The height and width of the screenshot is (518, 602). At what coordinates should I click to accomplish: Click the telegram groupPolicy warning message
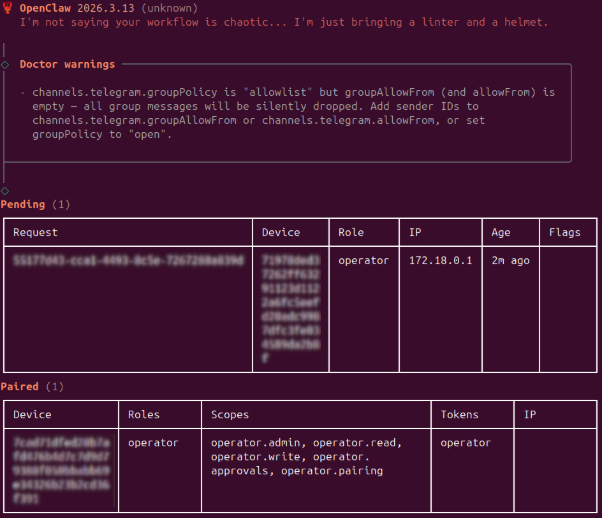point(287,113)
